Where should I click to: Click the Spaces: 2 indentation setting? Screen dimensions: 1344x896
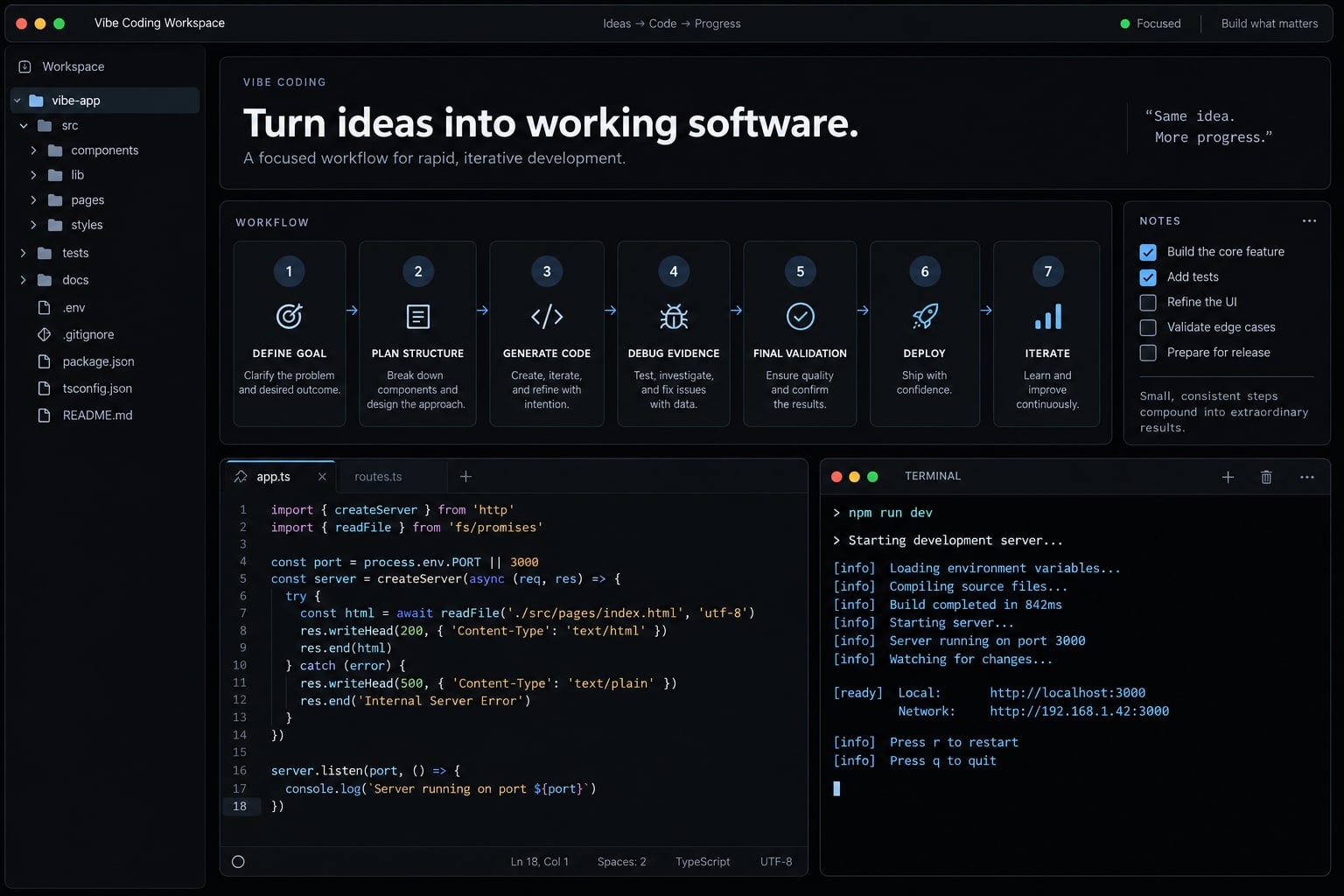[622, 862]
